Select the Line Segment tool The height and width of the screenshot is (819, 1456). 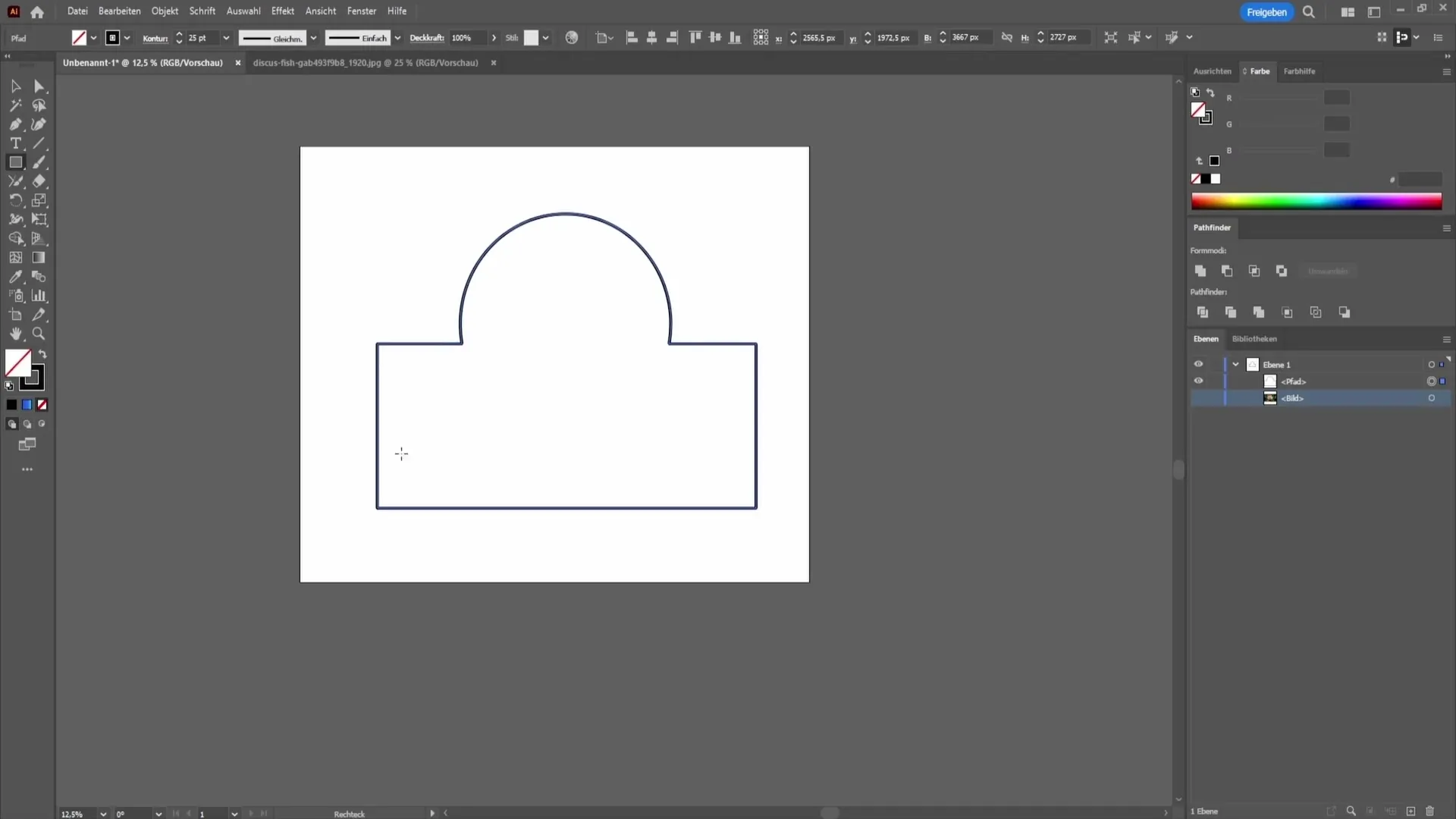pyautogui.click(x=39, y=143)
